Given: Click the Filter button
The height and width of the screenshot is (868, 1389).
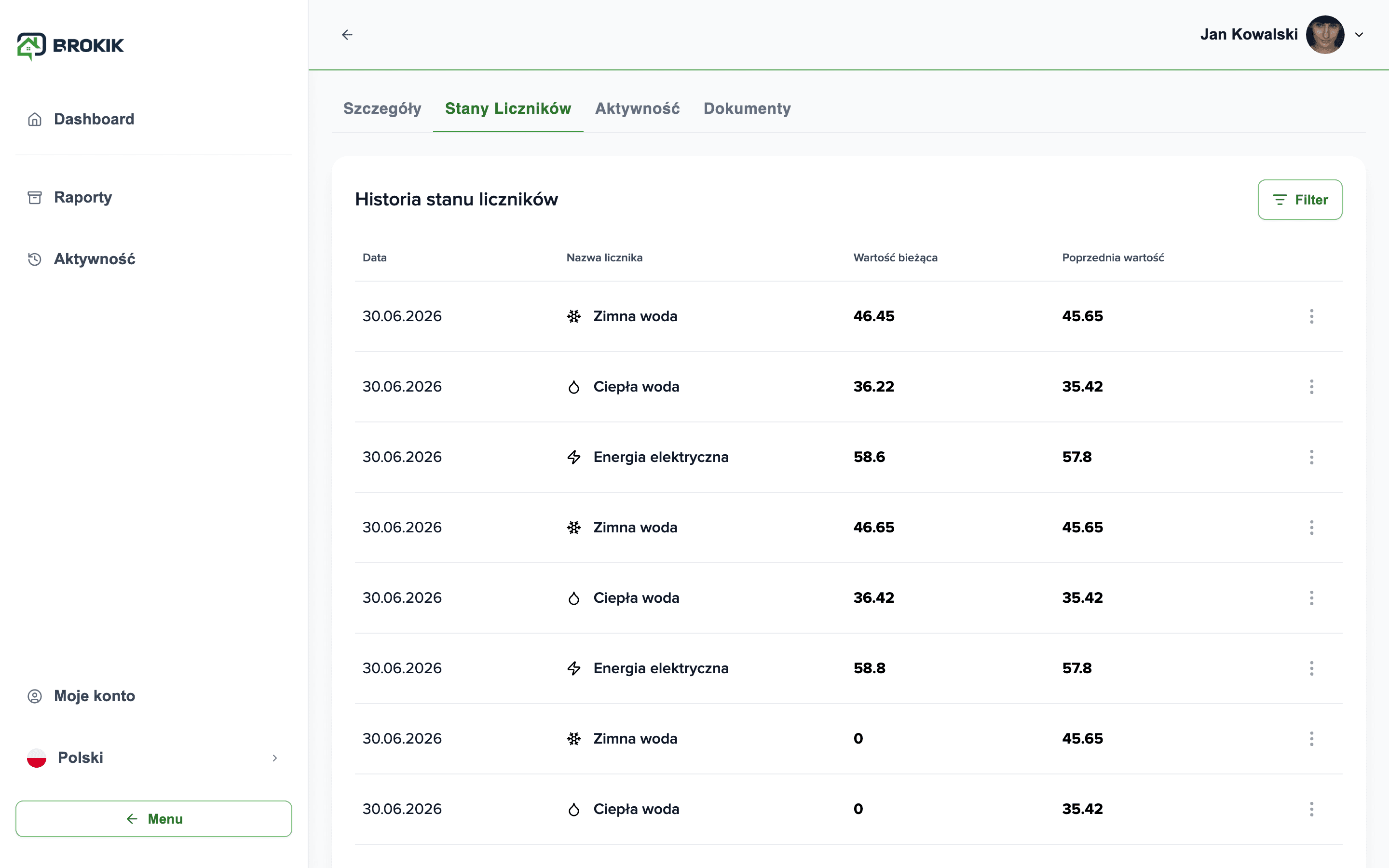Looking at the screenshot, I should click(x=1299, y=200).
